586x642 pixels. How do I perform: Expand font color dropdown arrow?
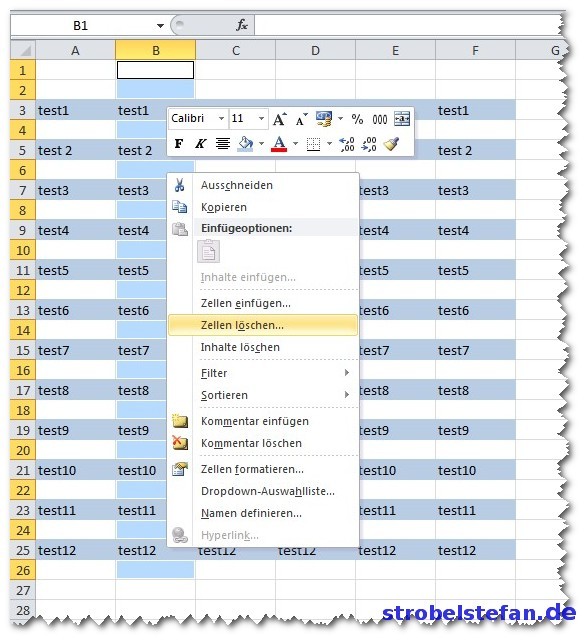click(295, 144)
